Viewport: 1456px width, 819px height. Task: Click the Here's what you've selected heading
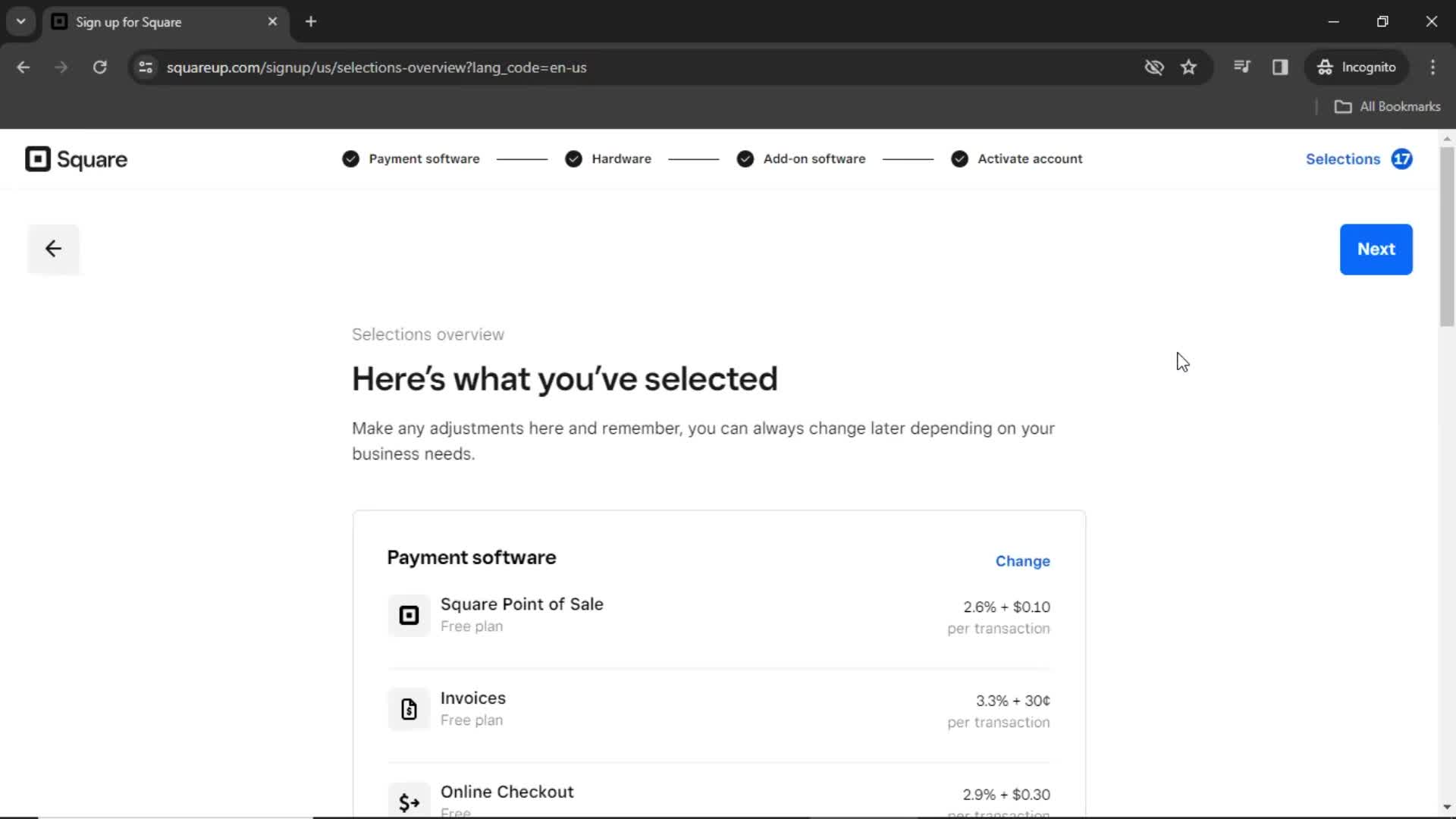click(564, 379)
